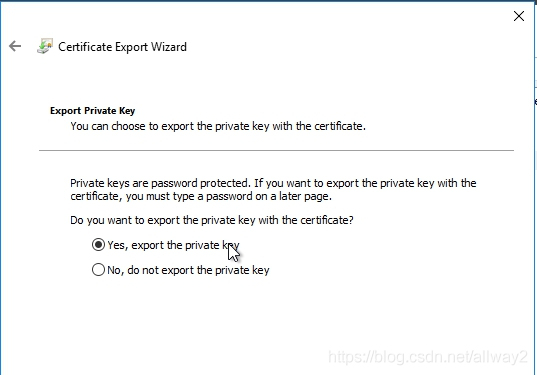Click the background window strip at right edge

[535, 188]
